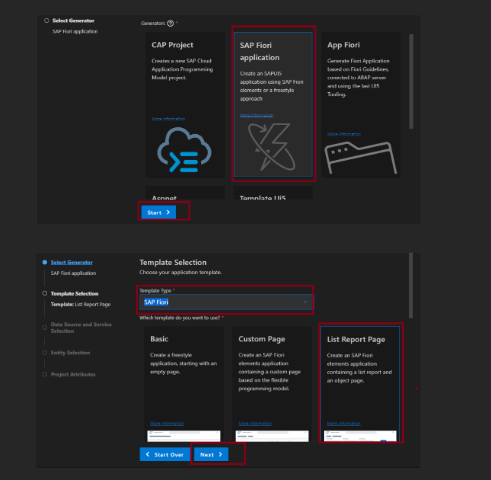Click the SAP Fiori lightning bolt icon

pyautogui.click(x=272, y=147)
